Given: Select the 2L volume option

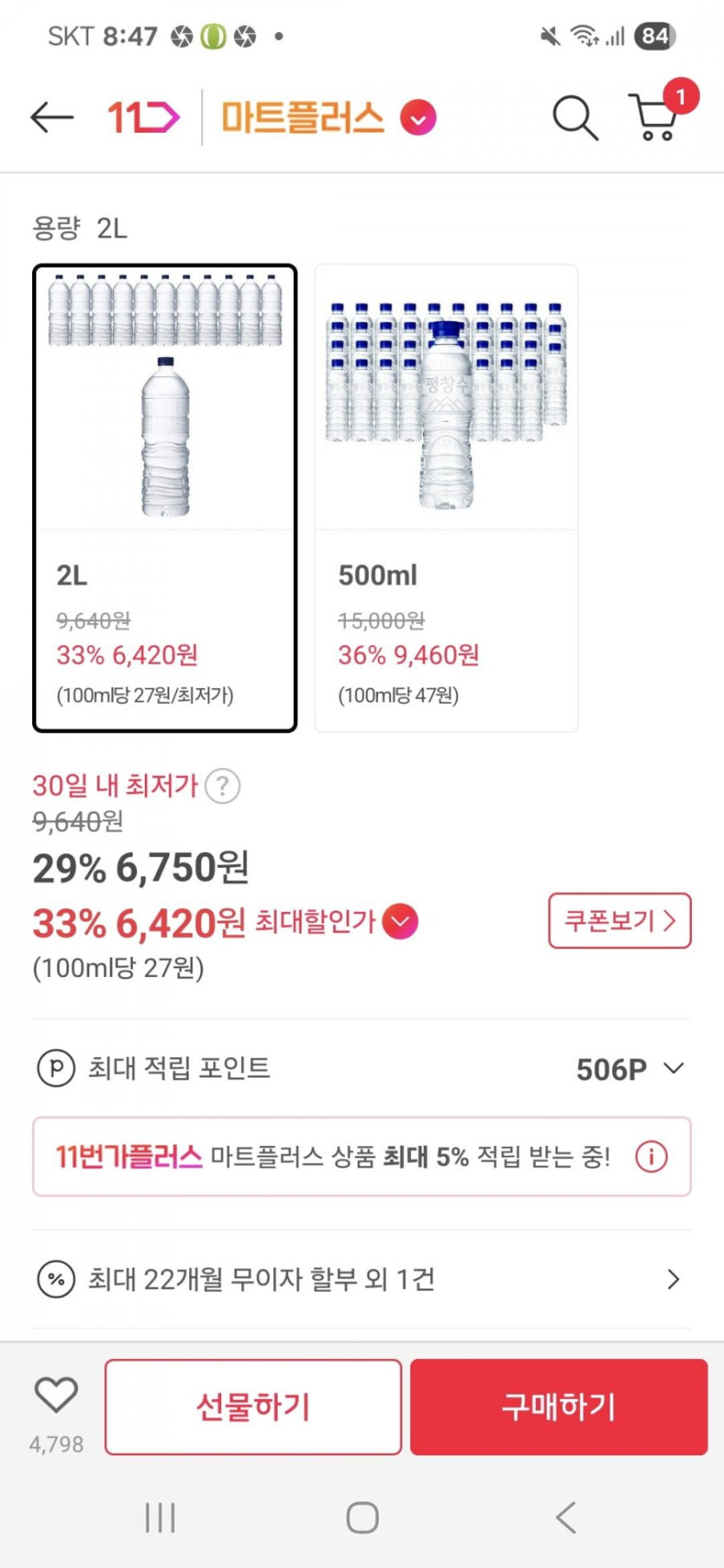Looking at the screenshot, I should click(165, 498).
